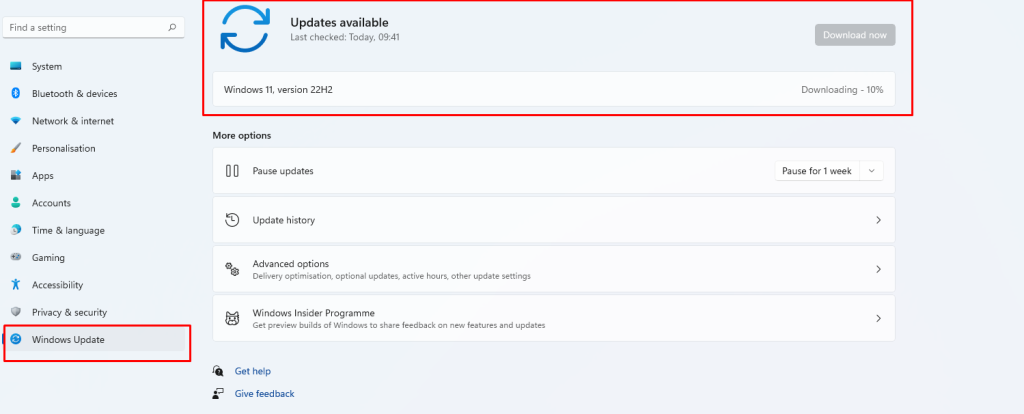The height and width of the screenshot is (414, 1024).
Task: Click the Download now button
Action: coord(855,35)
